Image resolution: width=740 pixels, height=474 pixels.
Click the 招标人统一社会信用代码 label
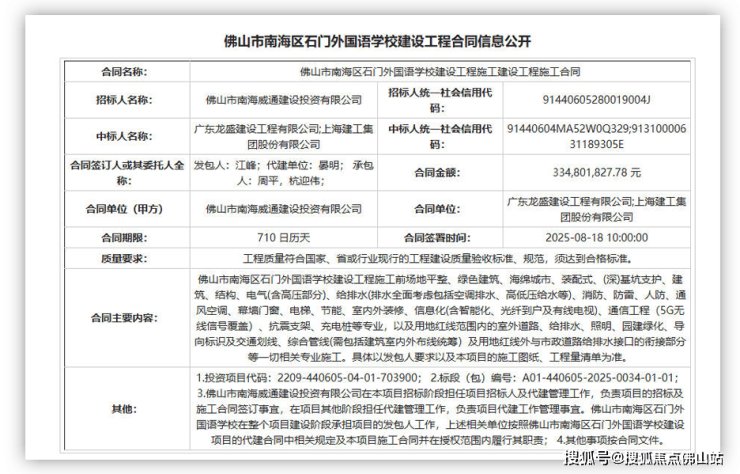pos(439,100)
